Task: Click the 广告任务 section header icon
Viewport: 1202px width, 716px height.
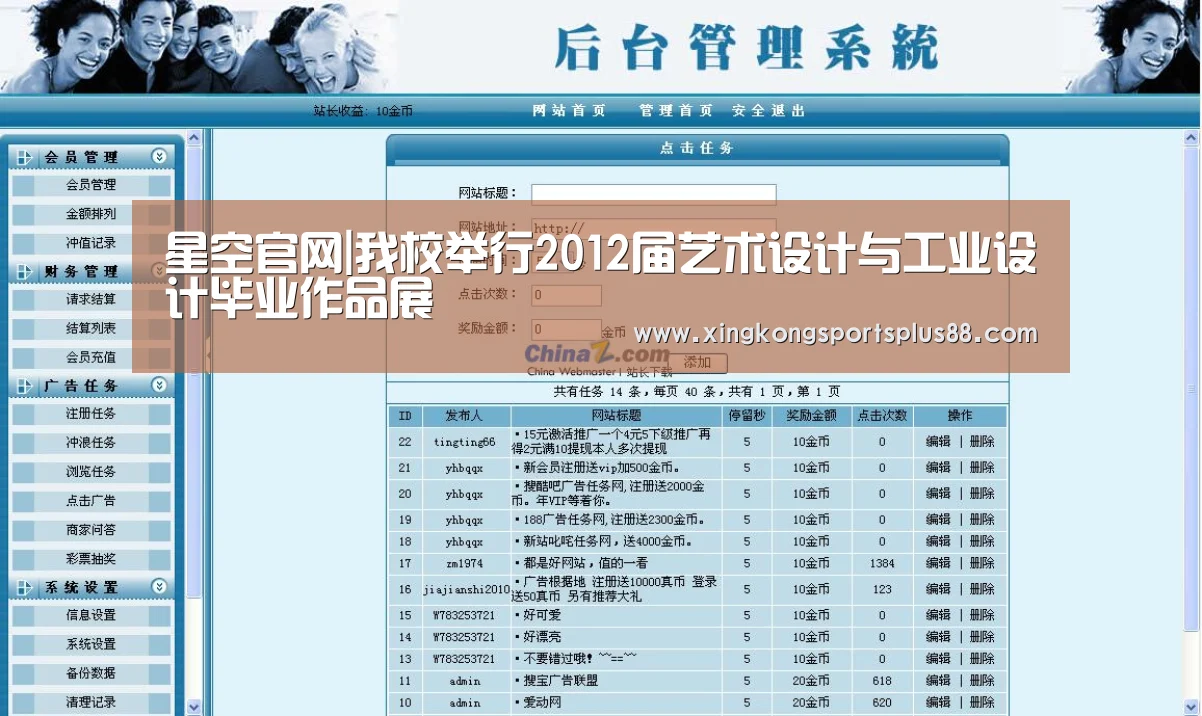Action: click(x=26, y=385)
